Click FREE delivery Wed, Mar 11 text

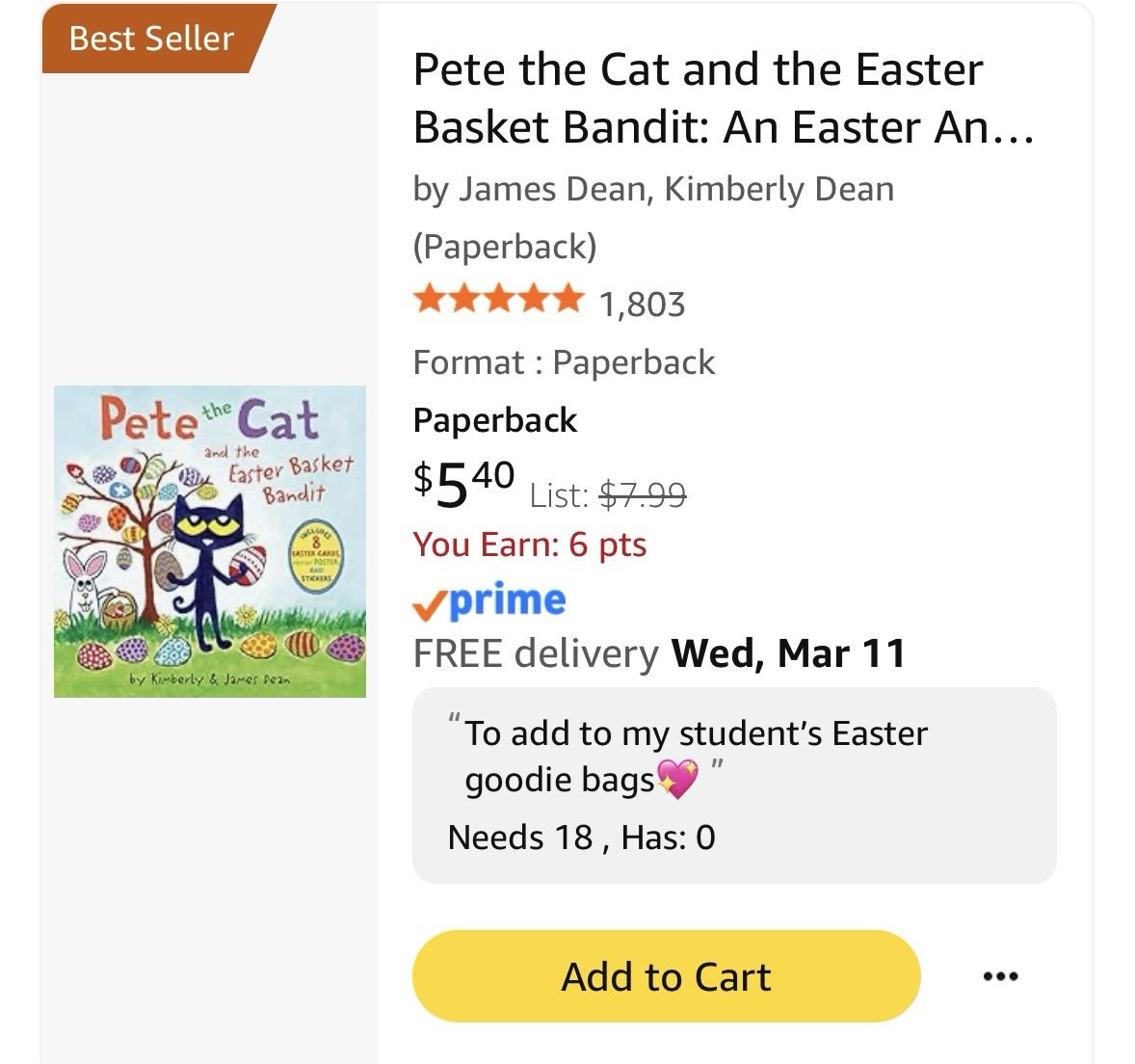659,653
